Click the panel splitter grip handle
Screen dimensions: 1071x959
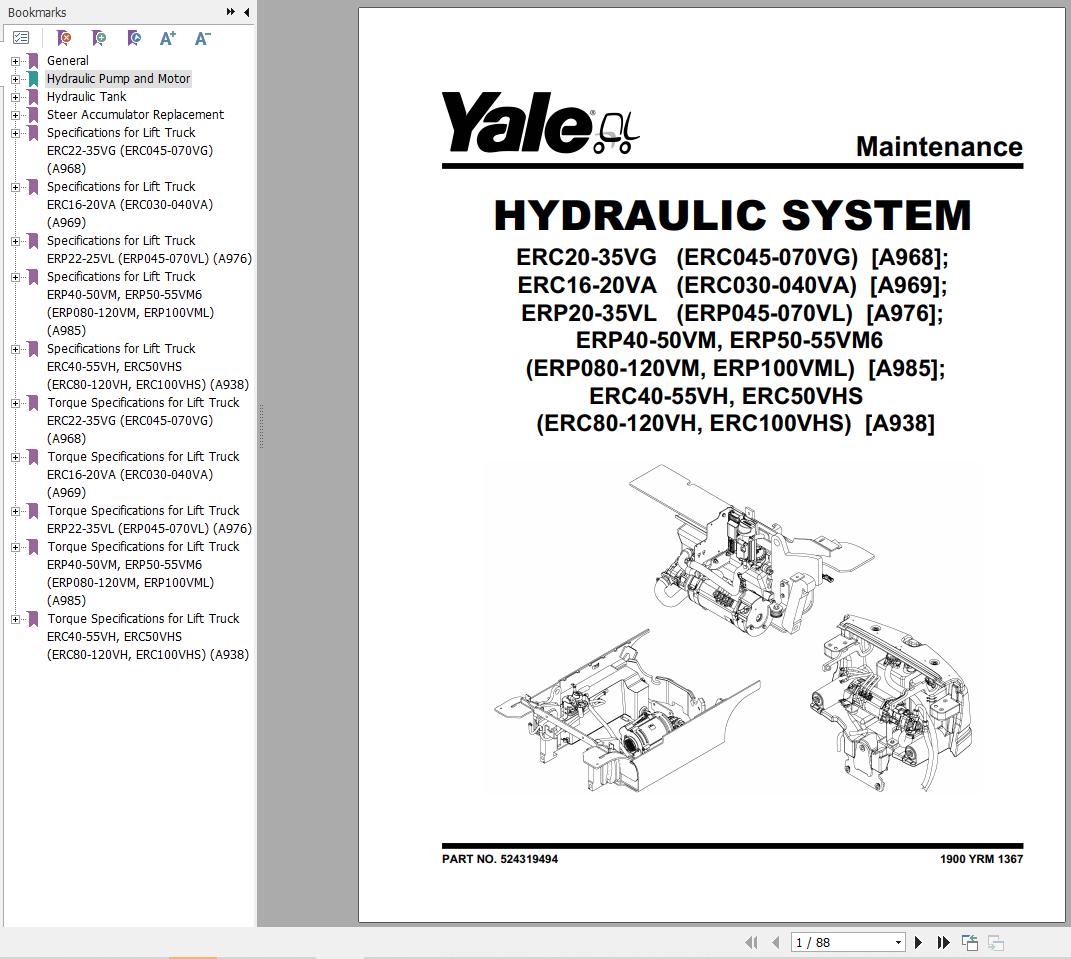click(x=261, y=426)
